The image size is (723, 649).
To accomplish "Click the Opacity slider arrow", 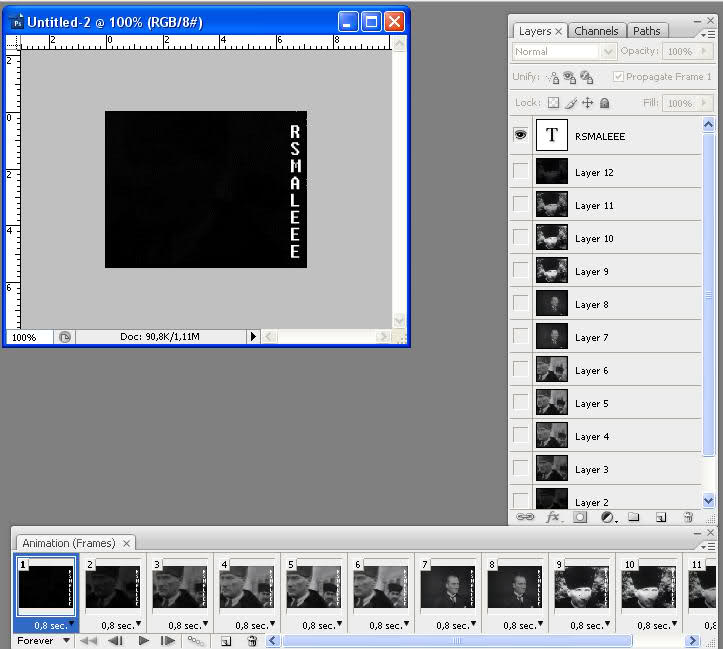I will tap(702, 51).
